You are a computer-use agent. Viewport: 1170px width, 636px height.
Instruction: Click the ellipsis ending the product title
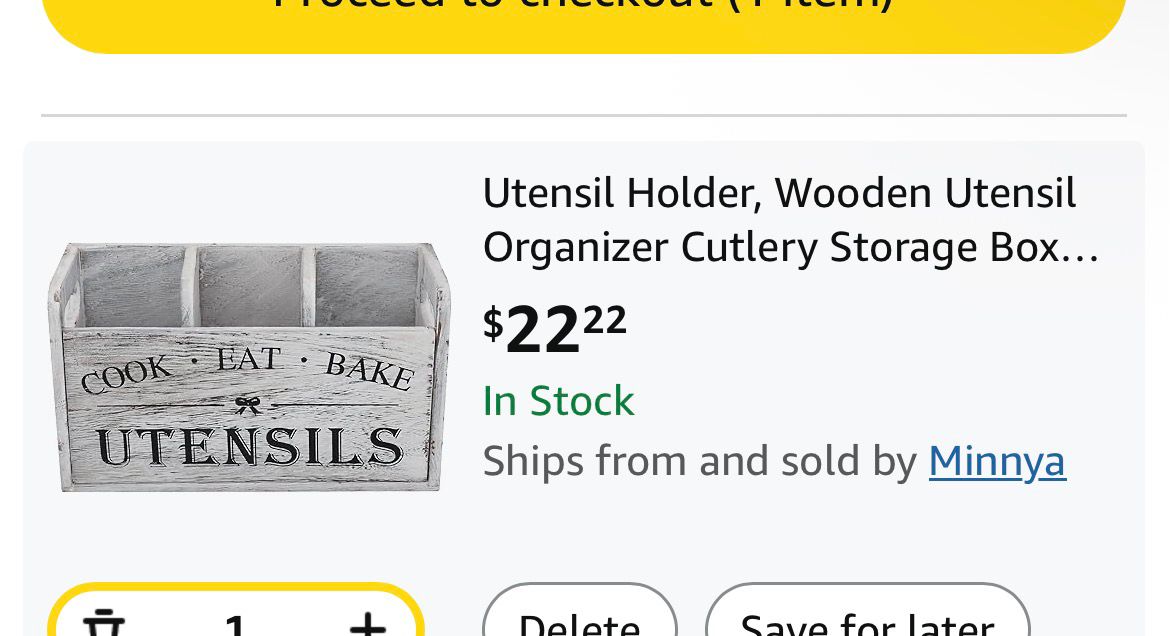tap(1082, 249)
